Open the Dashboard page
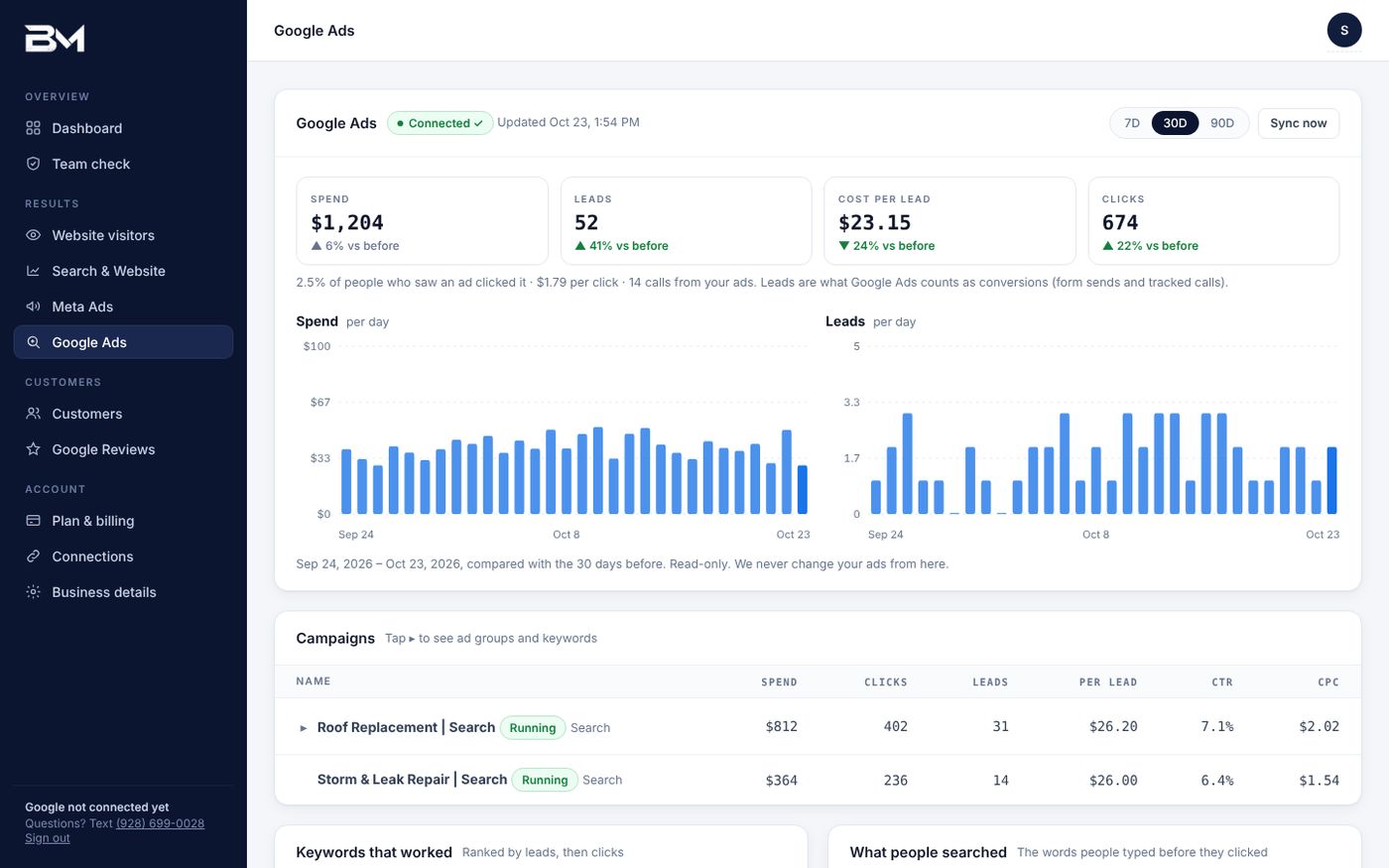The height and width of the screenshot is (868, 1389). pyautogui.click(x=123, y=128)
